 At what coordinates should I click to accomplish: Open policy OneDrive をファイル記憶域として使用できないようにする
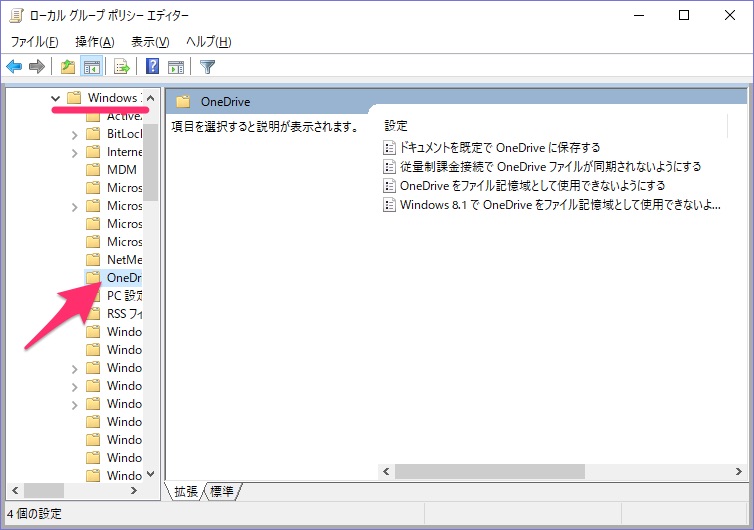[524, 185]
